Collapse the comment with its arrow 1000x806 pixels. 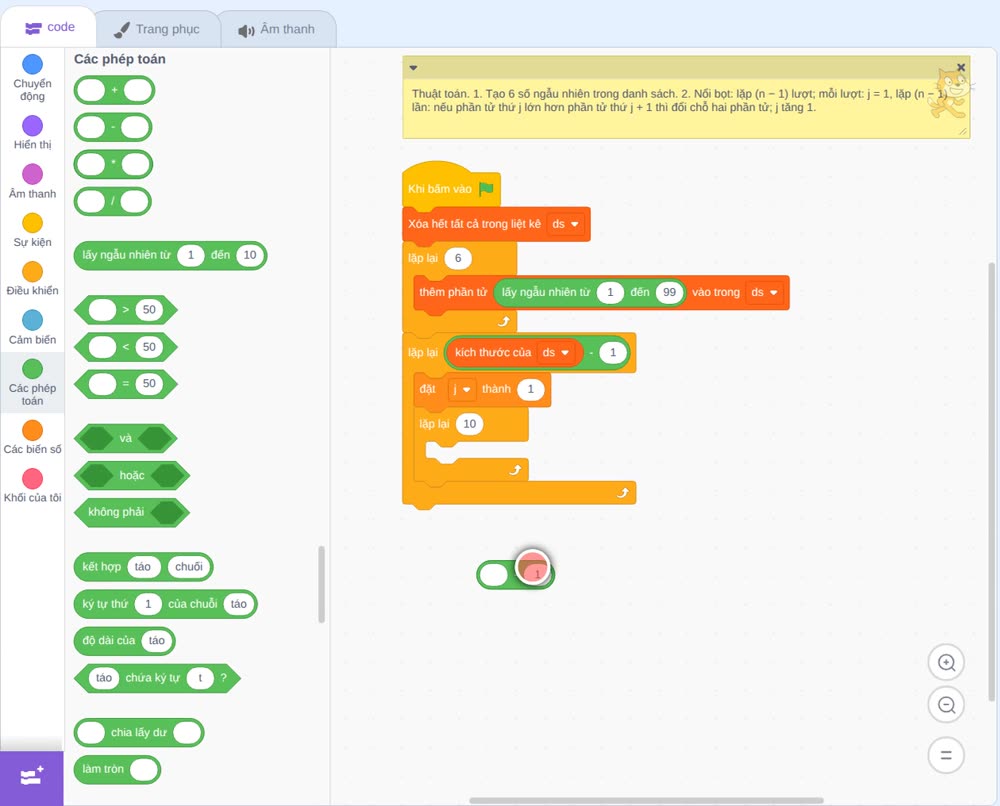coord(413,68)
